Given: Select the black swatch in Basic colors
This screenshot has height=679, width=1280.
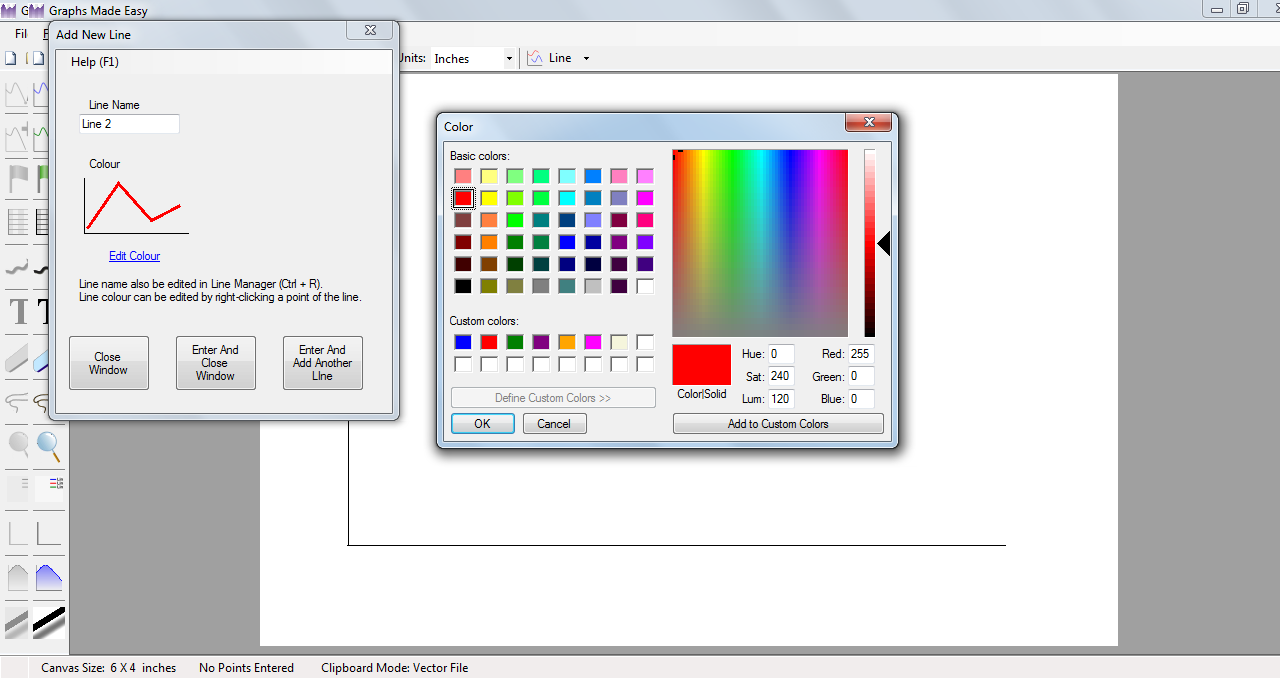Looking at the screenshot, I should (463, 286).
